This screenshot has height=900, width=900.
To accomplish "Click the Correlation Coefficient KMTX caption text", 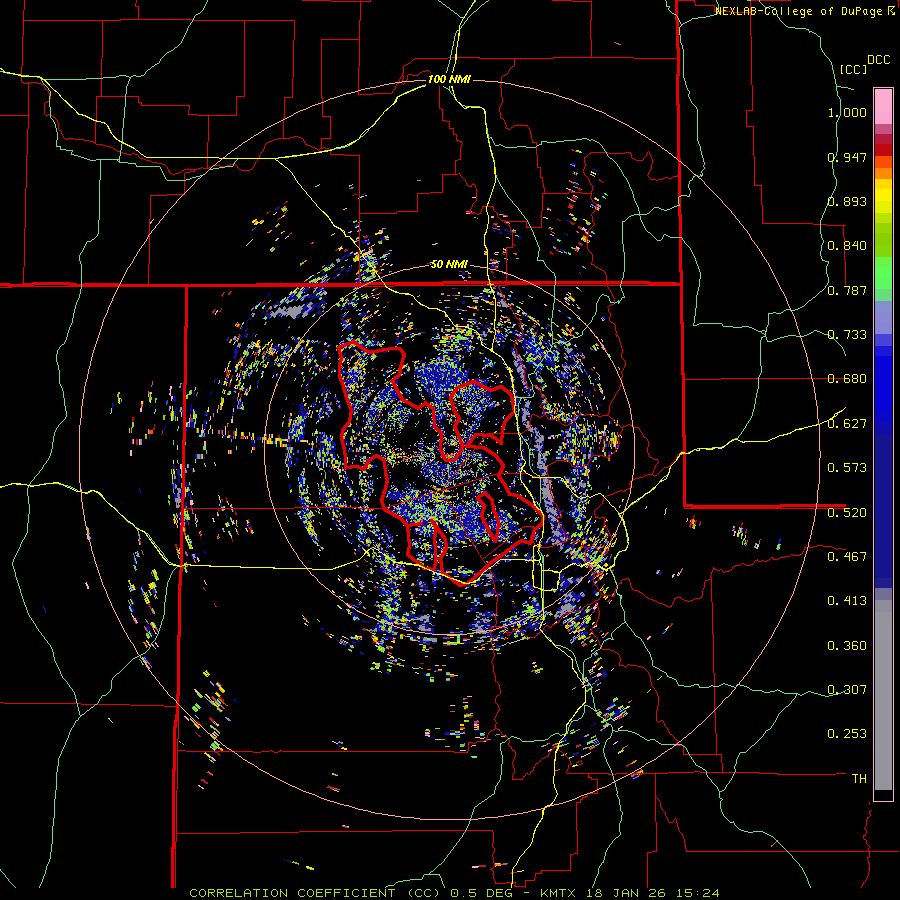I will [x=454, y=893].
